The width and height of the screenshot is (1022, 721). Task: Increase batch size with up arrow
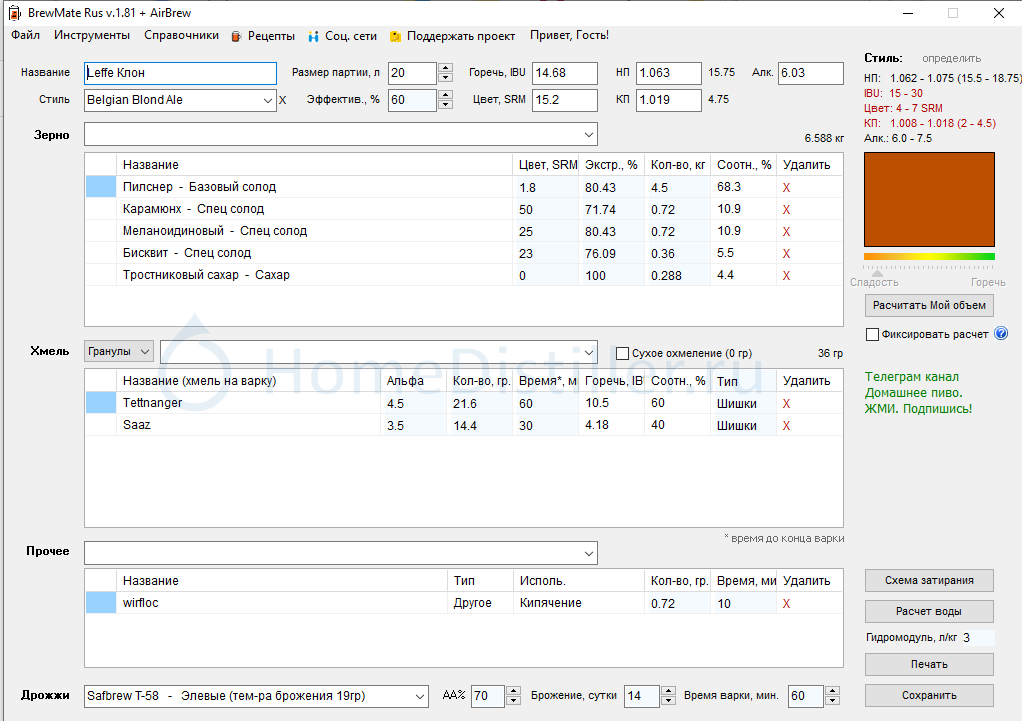[x=446, y=68]
